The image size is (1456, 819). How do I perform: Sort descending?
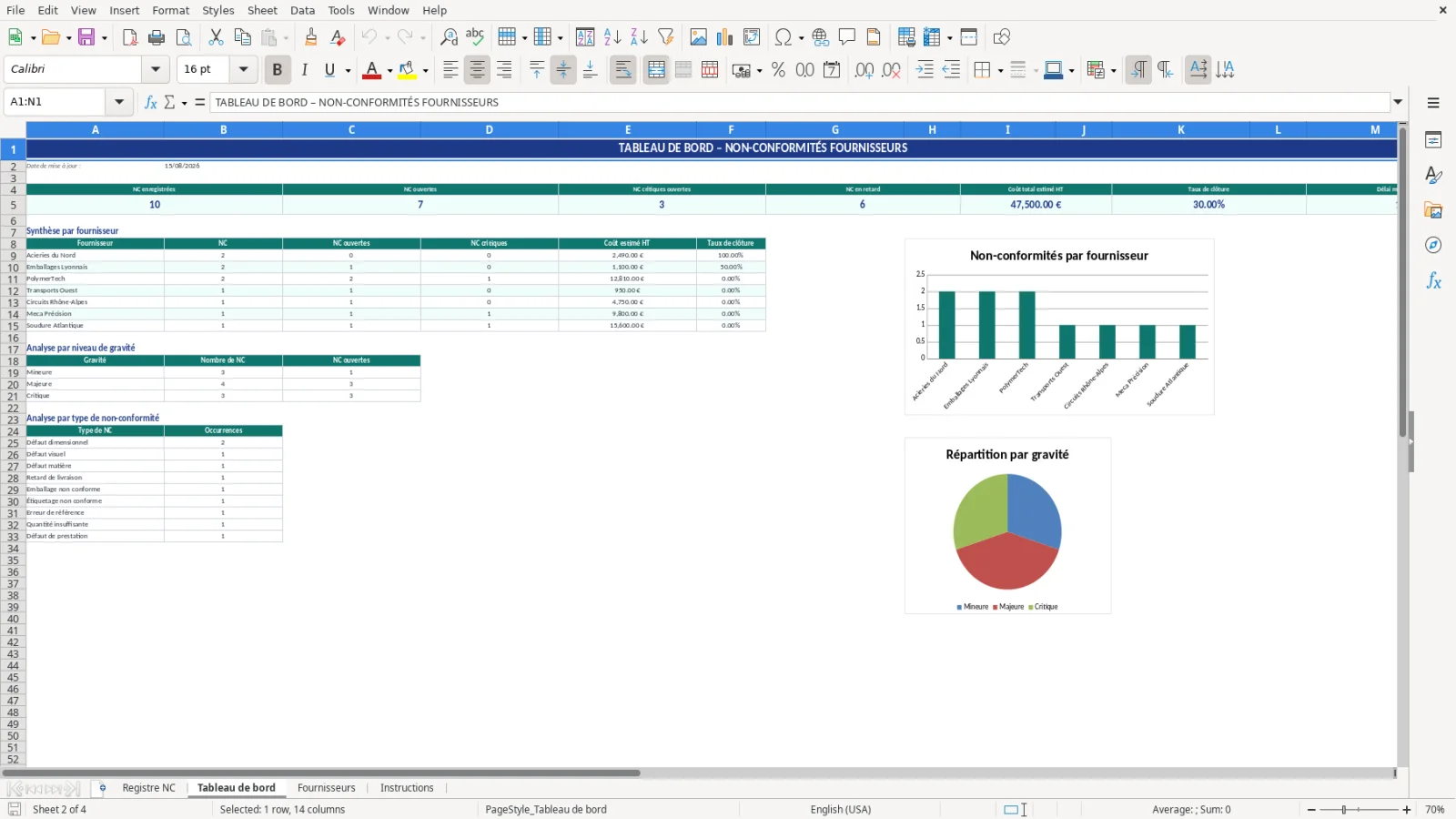click(639, 37)
